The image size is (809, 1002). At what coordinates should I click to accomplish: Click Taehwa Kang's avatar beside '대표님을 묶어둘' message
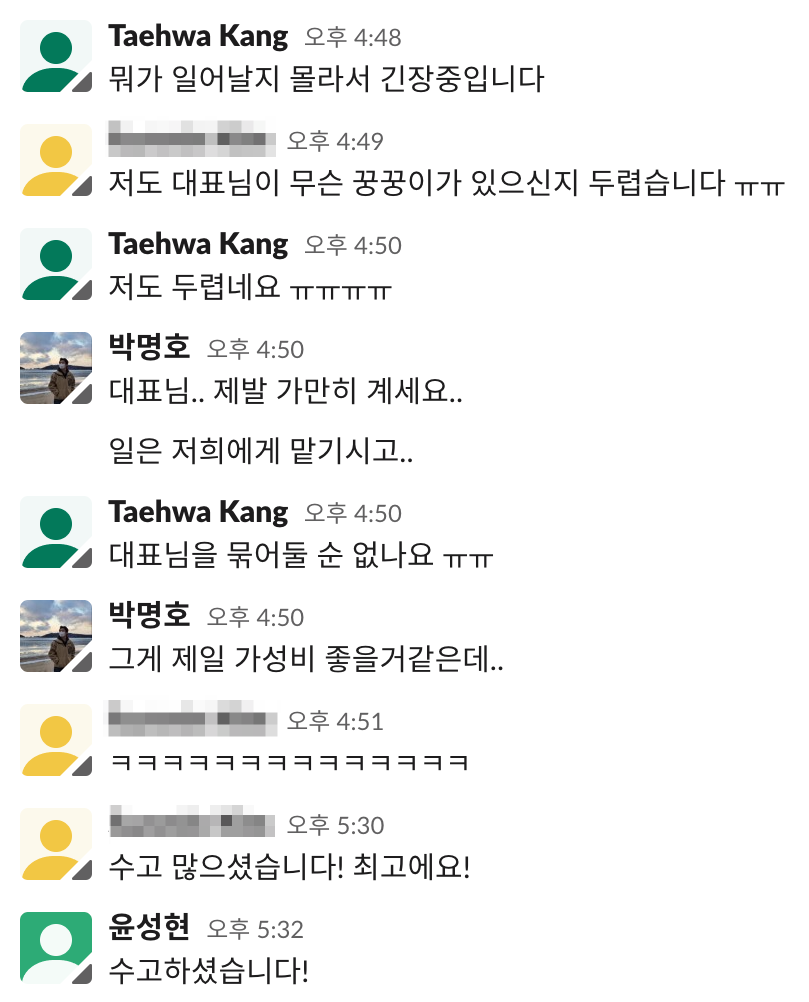[56, 532]
